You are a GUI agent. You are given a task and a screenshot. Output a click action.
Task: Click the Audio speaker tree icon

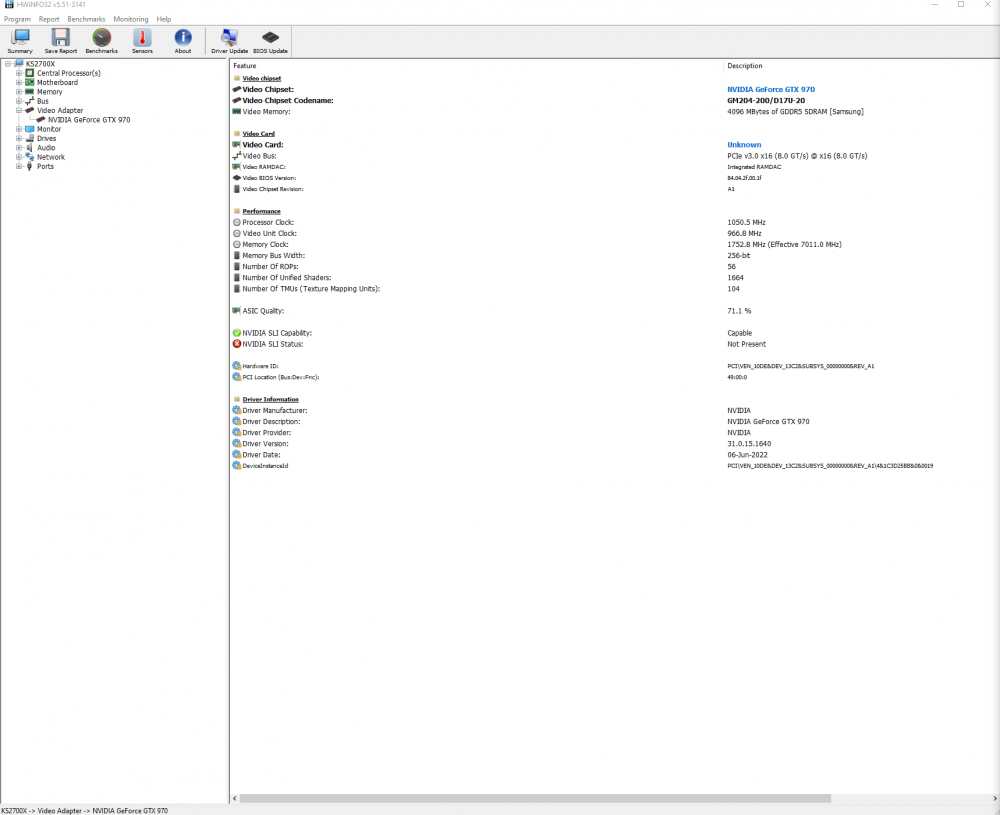point(29,147)
